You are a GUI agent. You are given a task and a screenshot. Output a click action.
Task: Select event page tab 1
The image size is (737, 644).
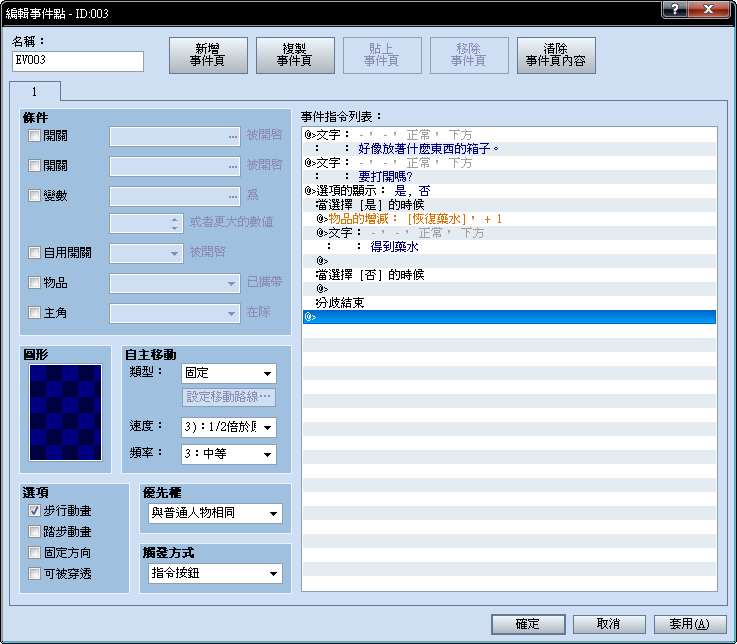[x=35, y=91]
